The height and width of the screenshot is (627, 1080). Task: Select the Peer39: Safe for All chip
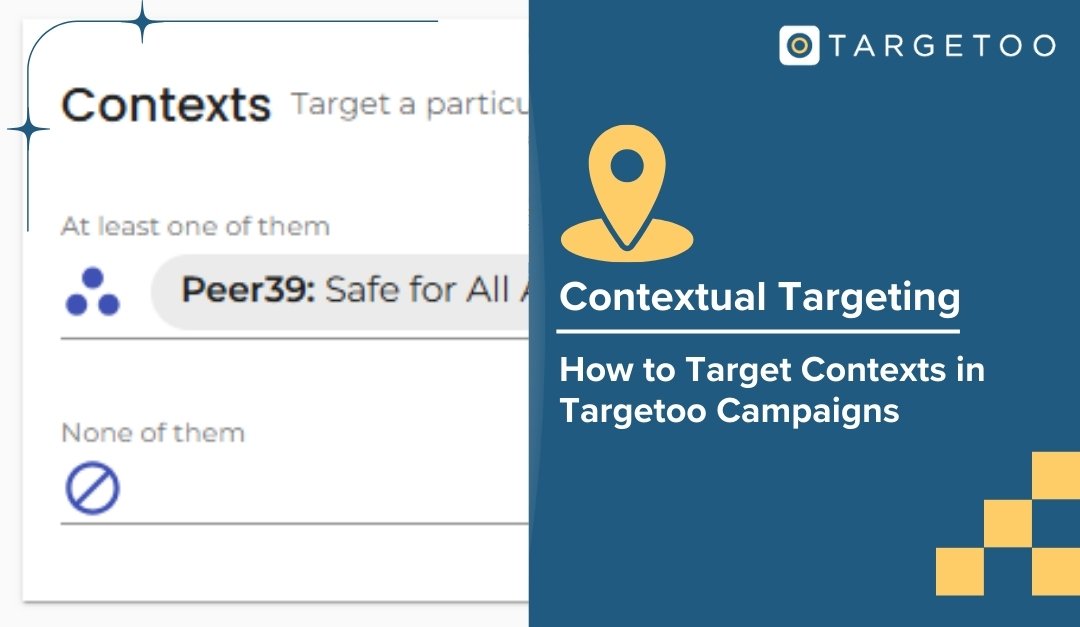(x=340, y=291)
